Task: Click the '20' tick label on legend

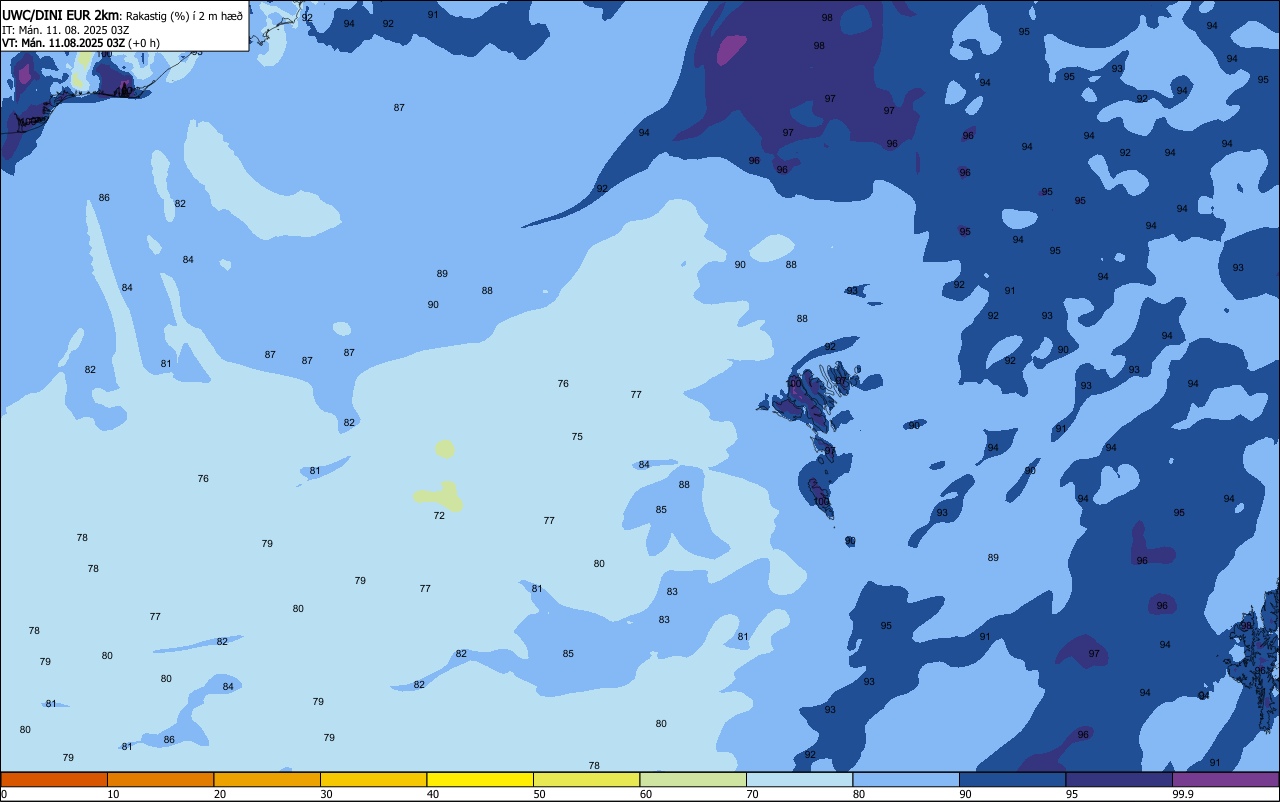Action: (220, 794)
